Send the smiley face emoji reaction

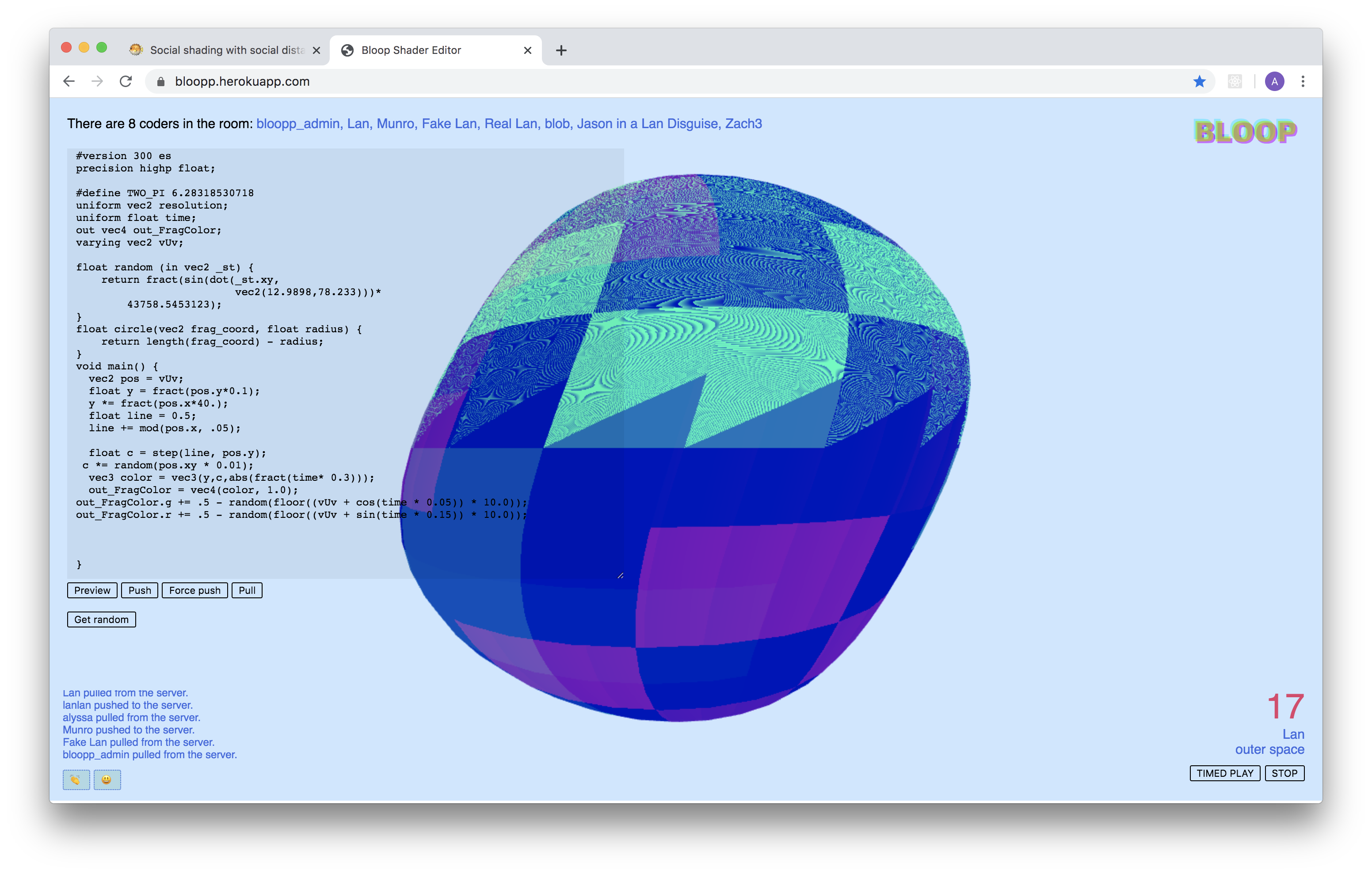pos(107,779)
